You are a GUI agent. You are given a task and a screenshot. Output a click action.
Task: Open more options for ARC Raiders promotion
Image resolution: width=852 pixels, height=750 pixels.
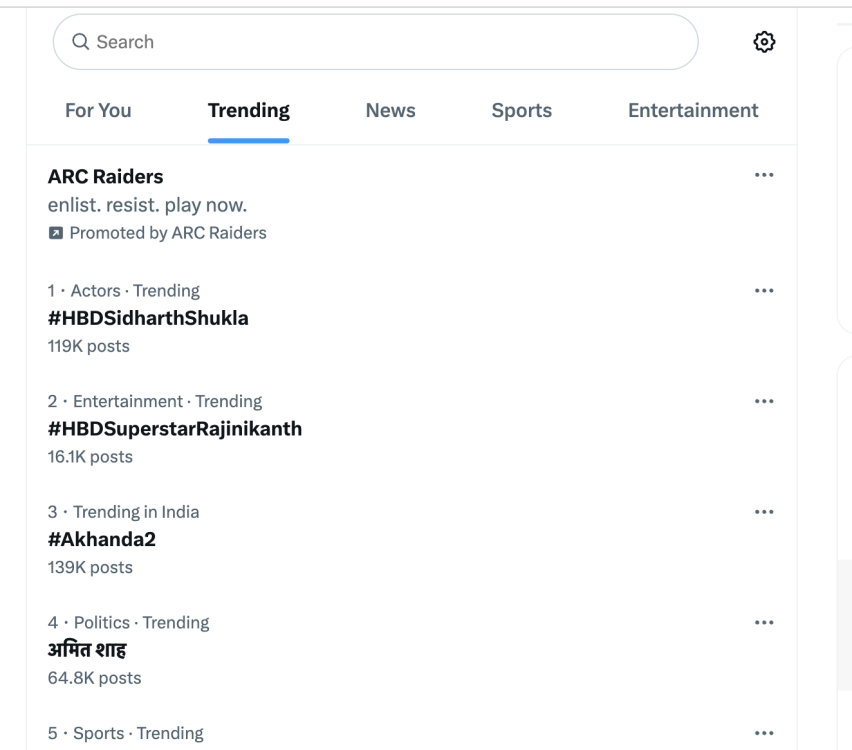(765, 175)
